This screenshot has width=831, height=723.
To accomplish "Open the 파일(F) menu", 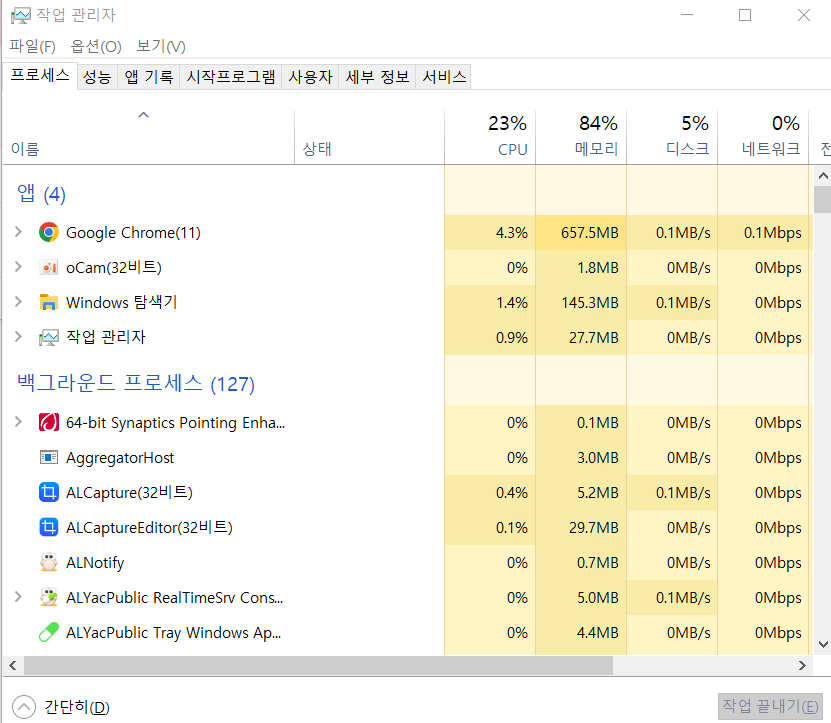I will tap(32, 47).
